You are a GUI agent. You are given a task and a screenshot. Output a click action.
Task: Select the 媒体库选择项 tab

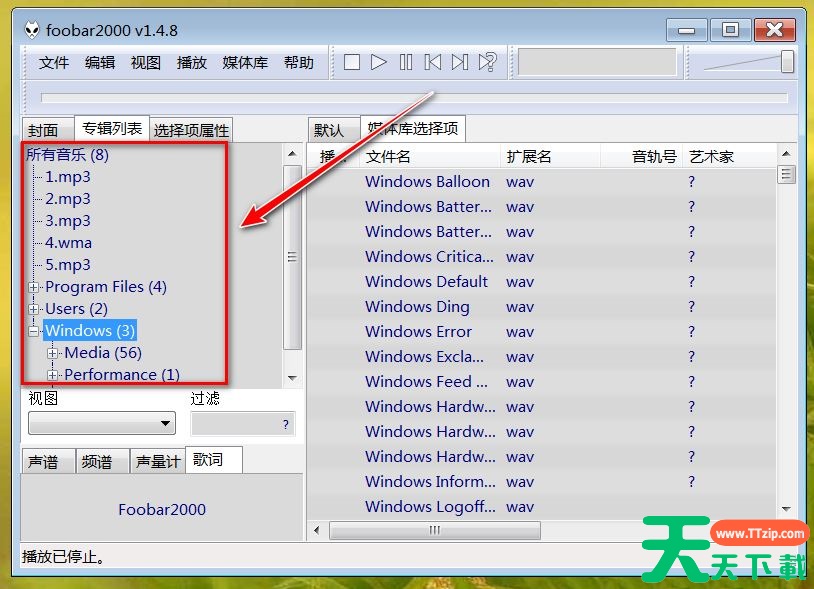pos(413,128)
